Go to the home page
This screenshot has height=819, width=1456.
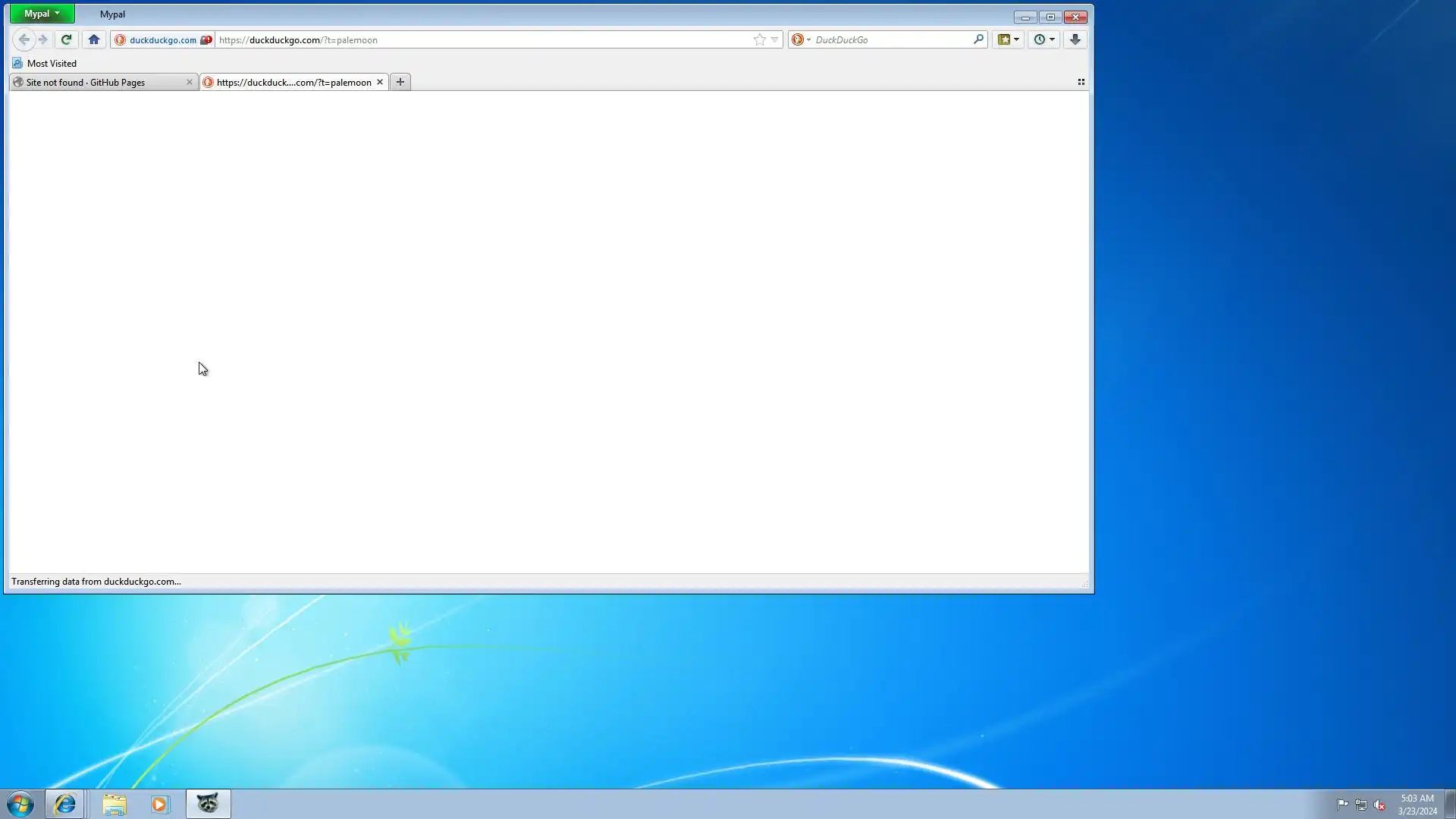[x=94, y=39]
